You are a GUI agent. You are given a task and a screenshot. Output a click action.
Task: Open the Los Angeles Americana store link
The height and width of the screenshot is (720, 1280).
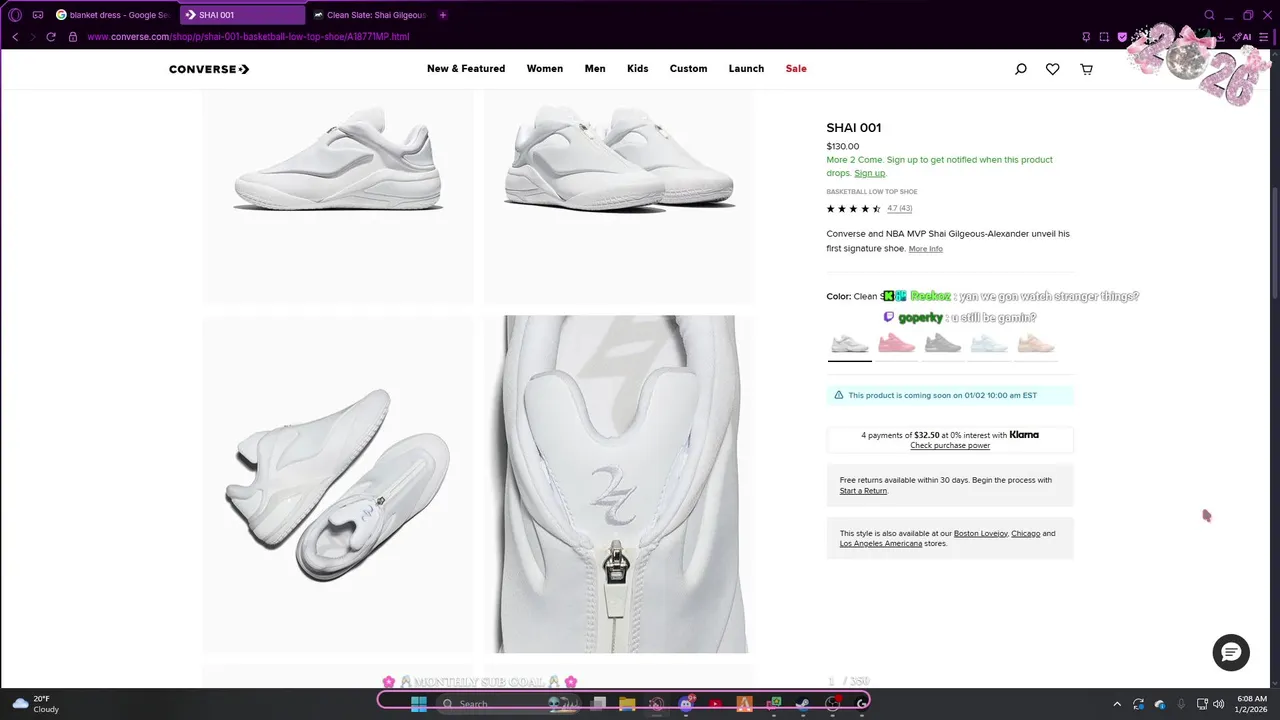[881, 544]
